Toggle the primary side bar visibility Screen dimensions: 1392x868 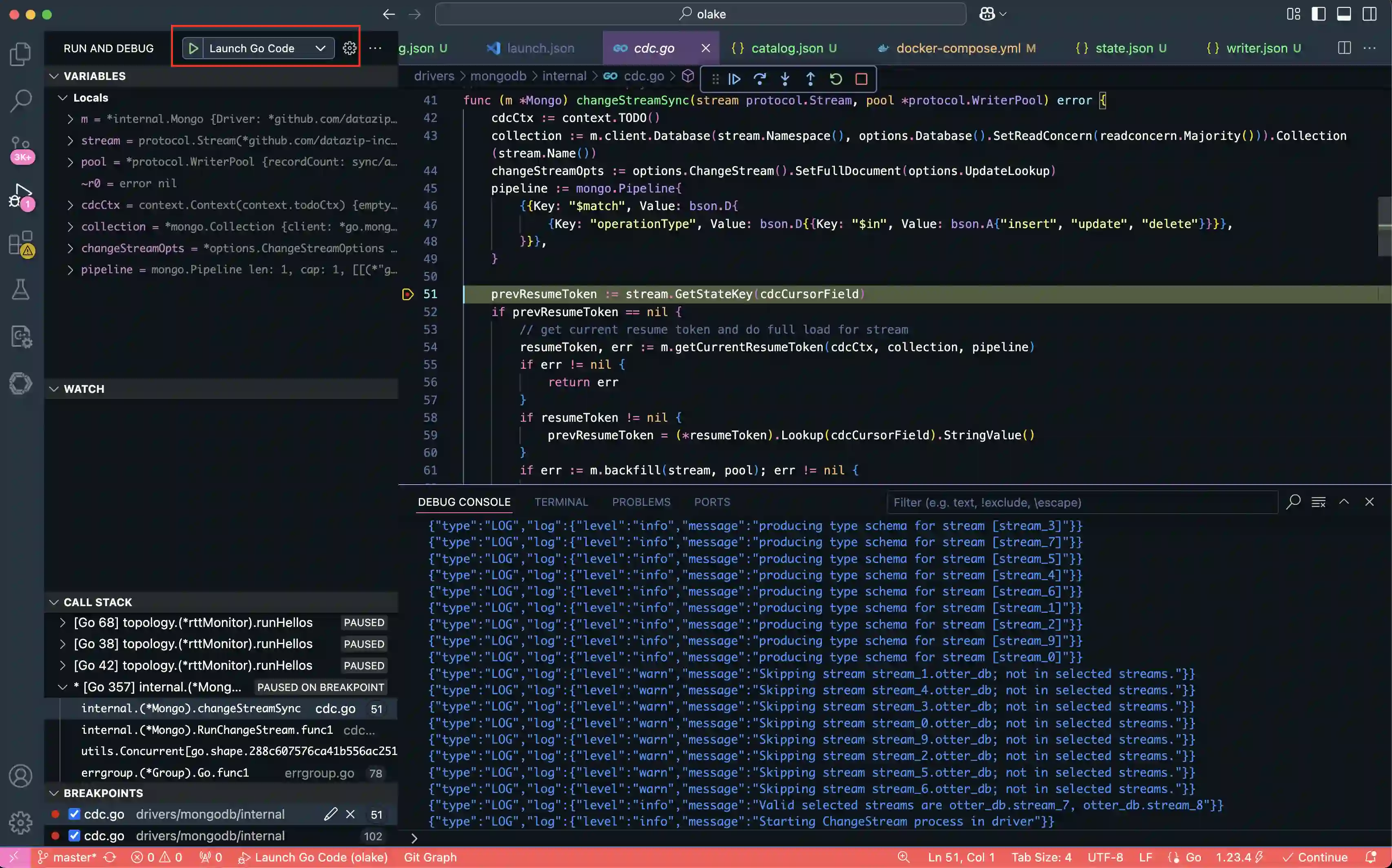pyautogui.click(x=1319, y=14)
